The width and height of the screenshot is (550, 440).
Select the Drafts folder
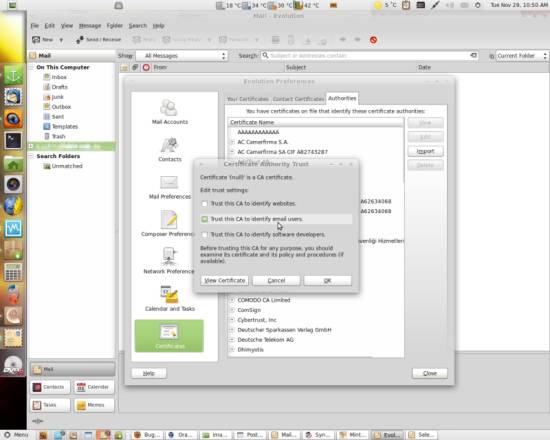pos(59,87)
